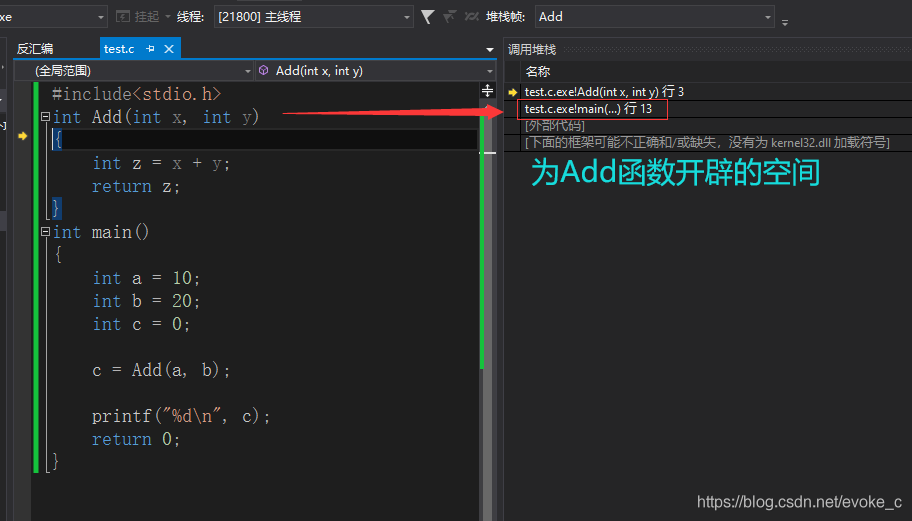Select call stack row test.c.exe!main(...) 行 13
The height and width of the screenshot is (521, 912).
[588, 109]
